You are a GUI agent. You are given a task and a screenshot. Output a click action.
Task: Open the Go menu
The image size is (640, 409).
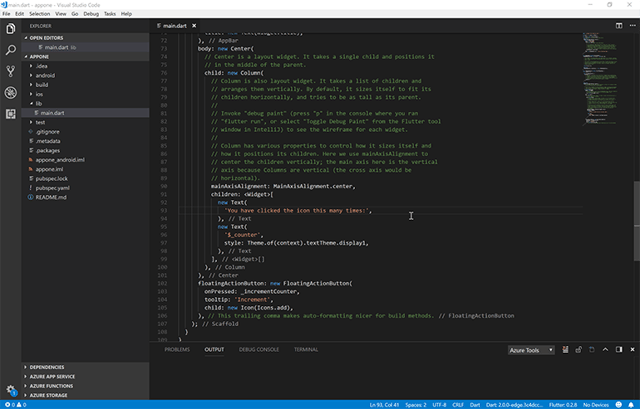tap(75, 14)
